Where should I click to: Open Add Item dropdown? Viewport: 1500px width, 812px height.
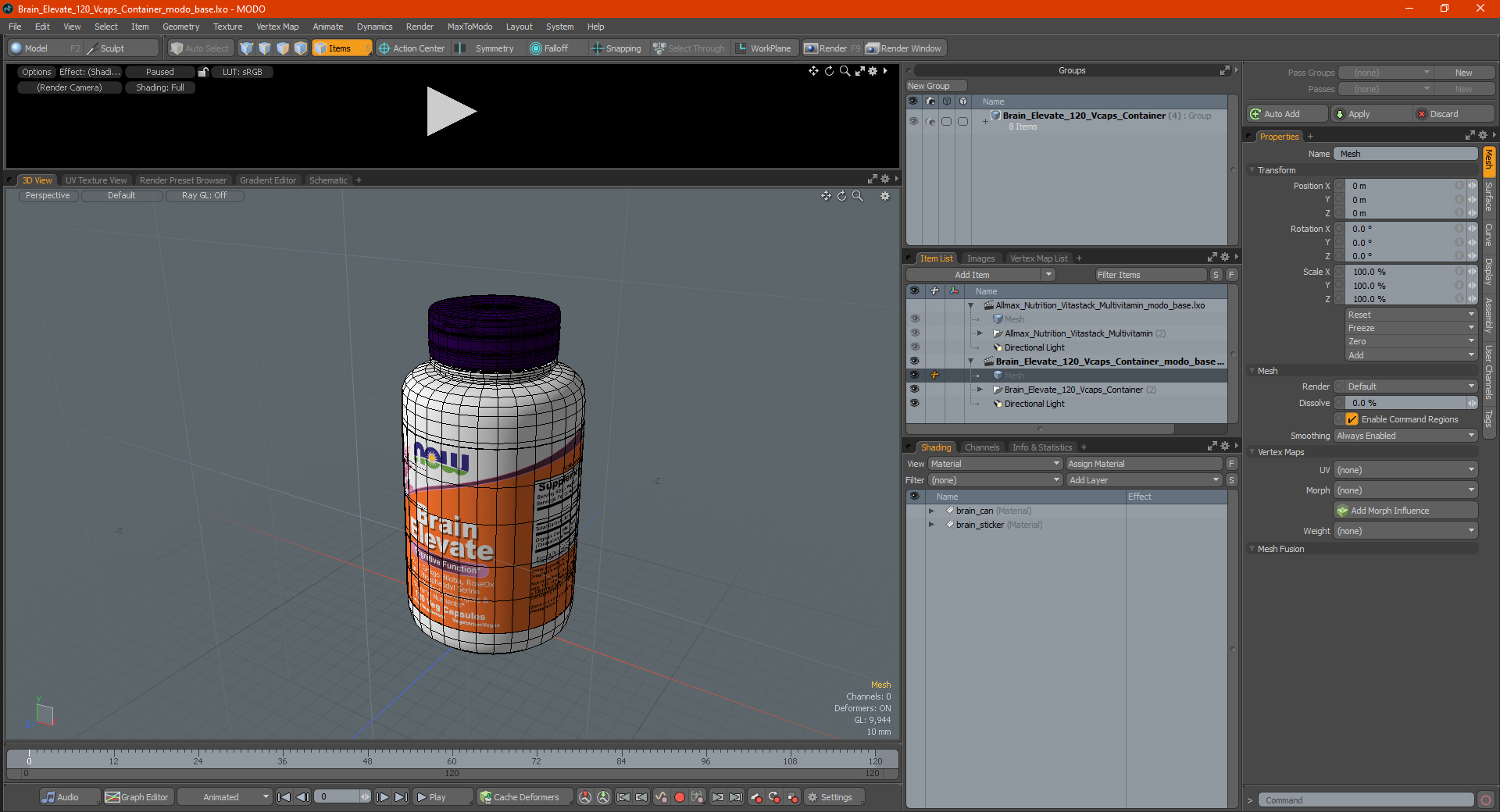[x=981, y=275]
